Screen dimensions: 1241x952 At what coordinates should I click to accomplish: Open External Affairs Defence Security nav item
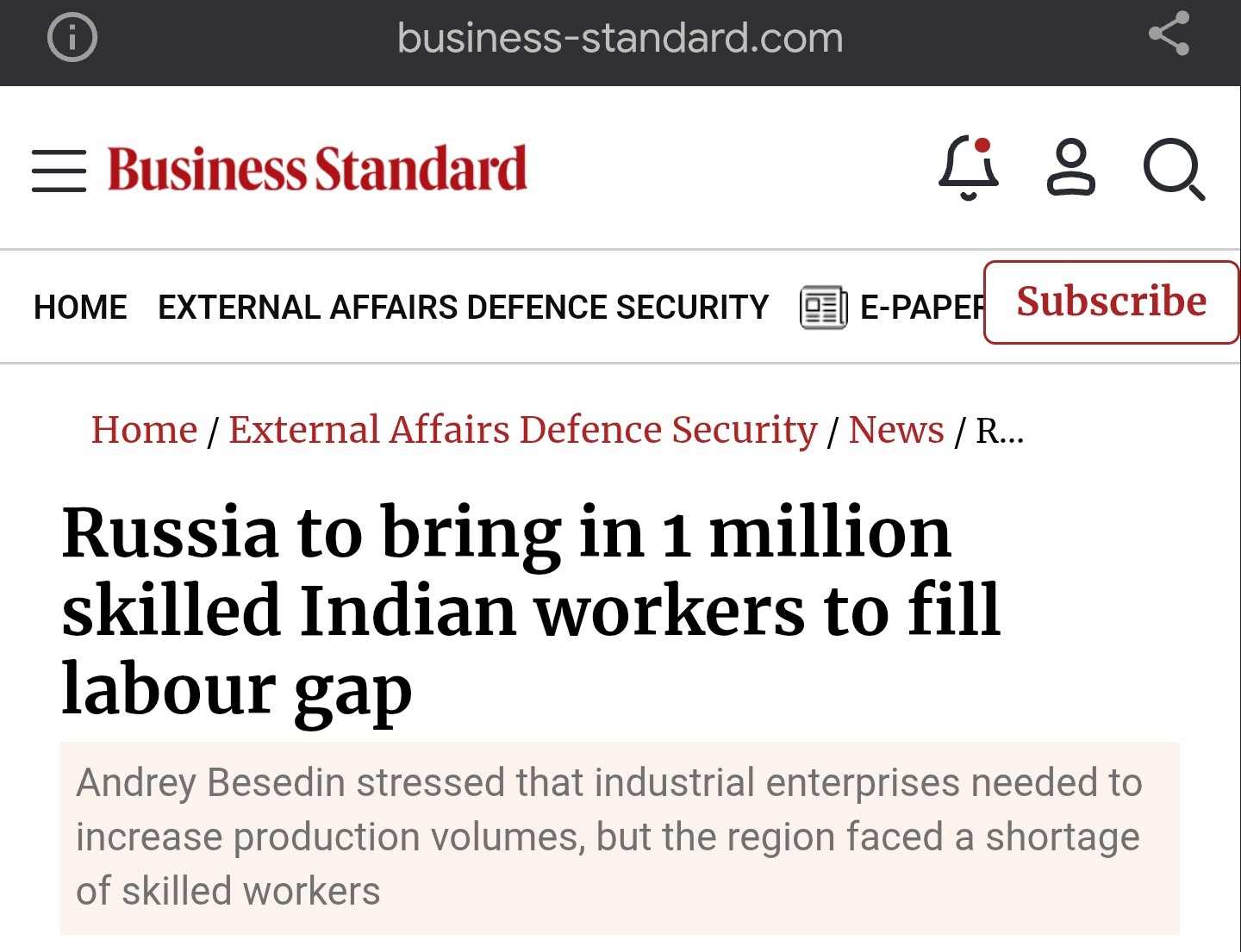[x=463, y=308]
